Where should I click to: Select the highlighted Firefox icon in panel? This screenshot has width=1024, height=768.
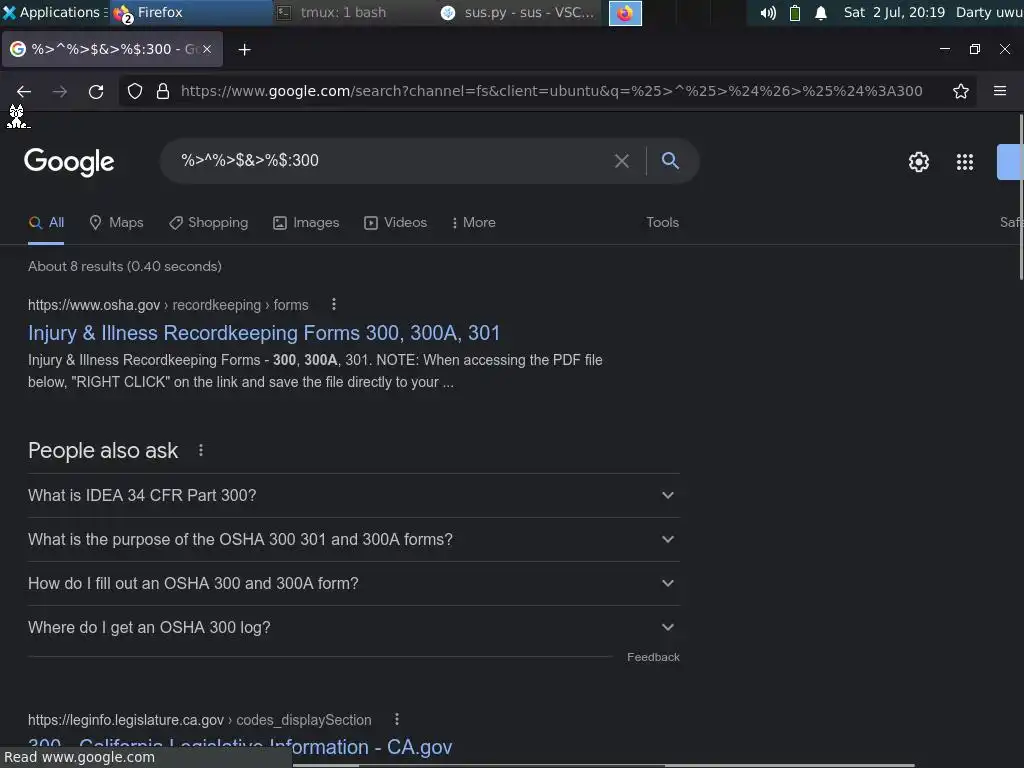point(625,13)
